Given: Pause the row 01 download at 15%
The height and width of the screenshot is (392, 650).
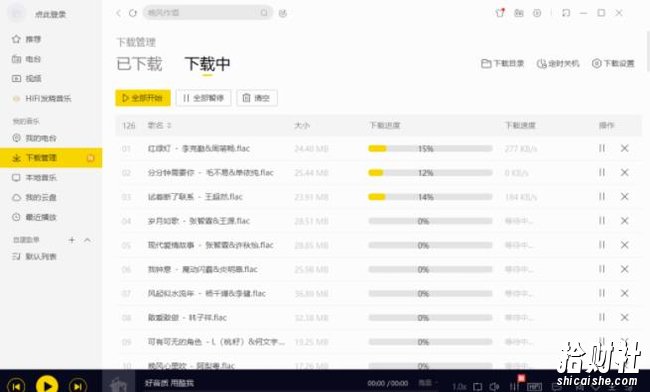Looking at the screenshot, I should coord(602,148).
